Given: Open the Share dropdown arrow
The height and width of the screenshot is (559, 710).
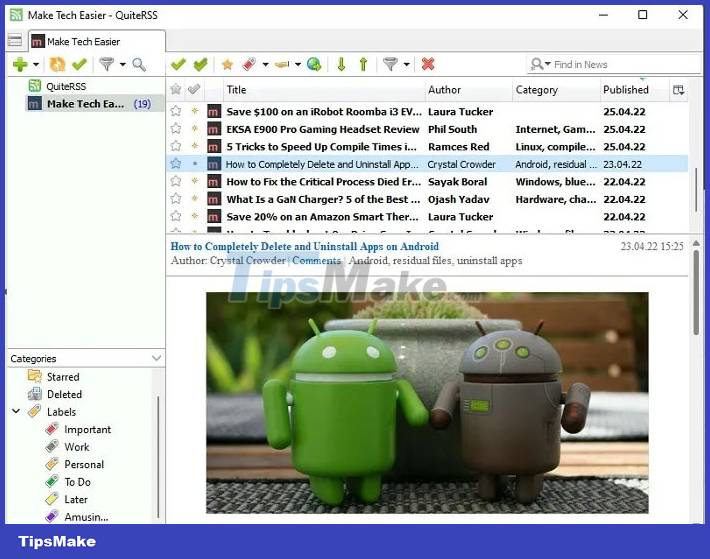Looking at the screenshot, I should [x=298, y=65].
